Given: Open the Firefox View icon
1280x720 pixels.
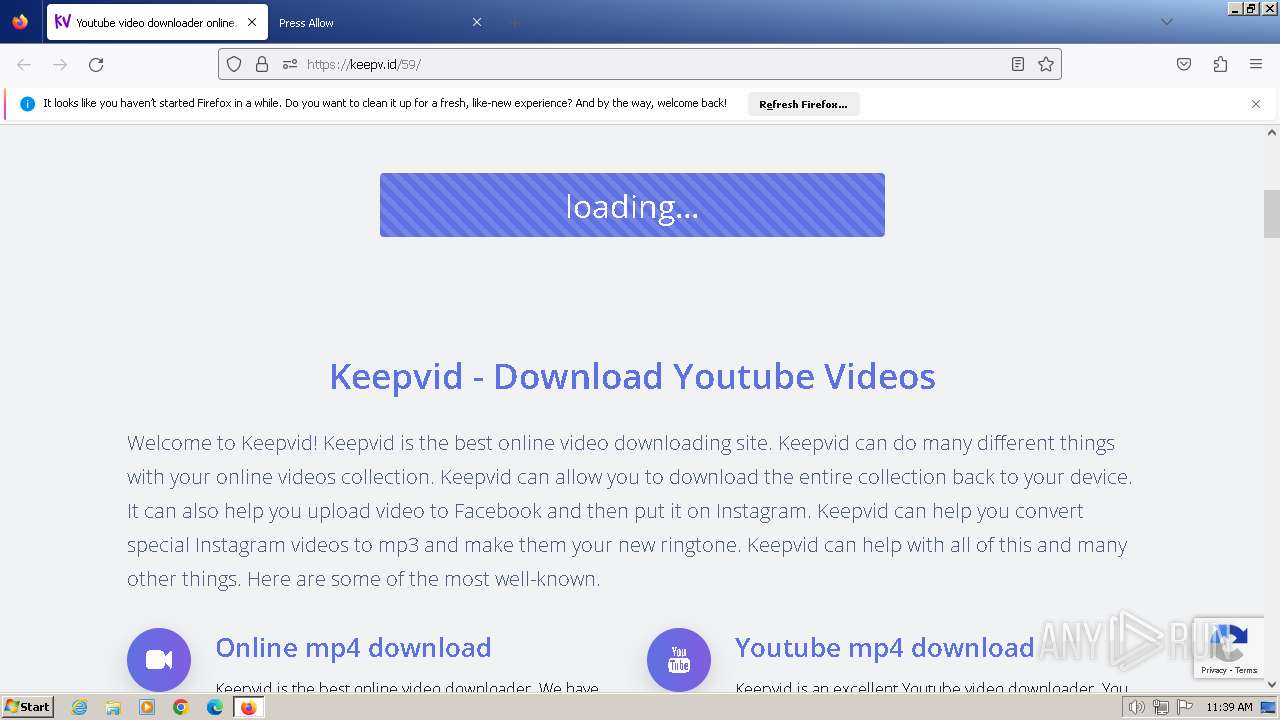Looking at the screenshot, I should [20, 22].
